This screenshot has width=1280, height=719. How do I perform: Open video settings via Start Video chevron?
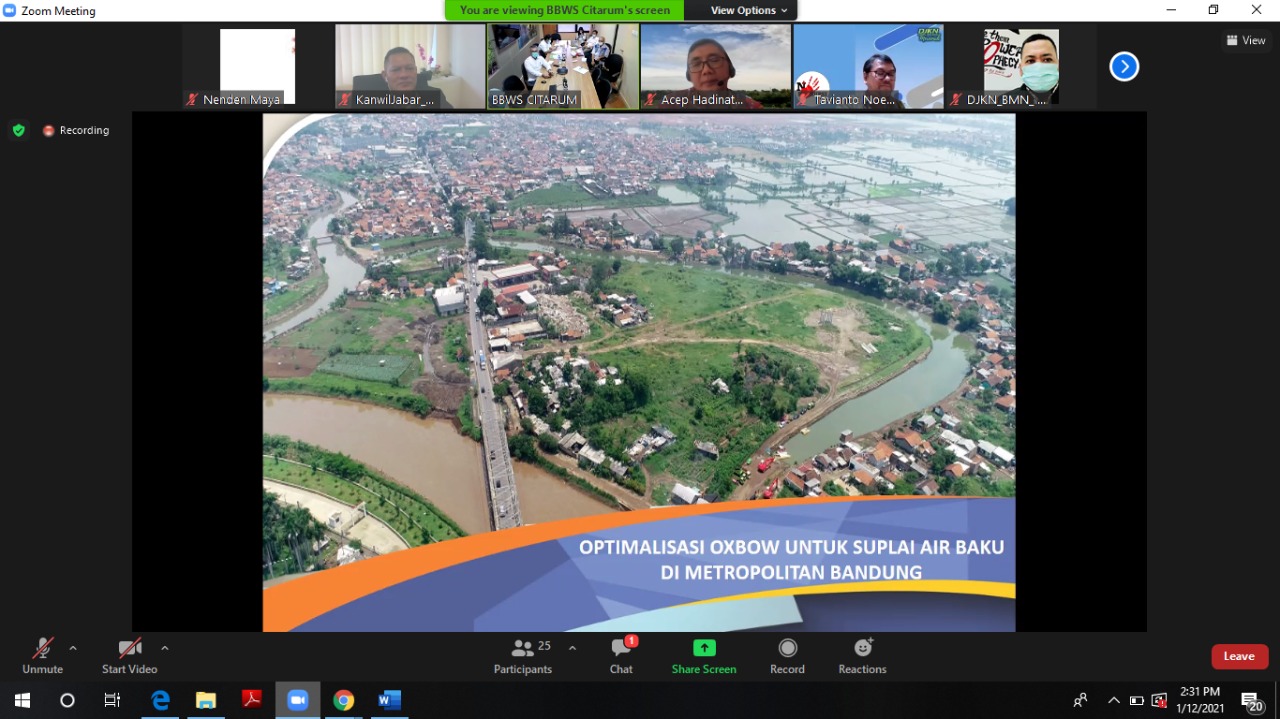(x=165, y=646)
